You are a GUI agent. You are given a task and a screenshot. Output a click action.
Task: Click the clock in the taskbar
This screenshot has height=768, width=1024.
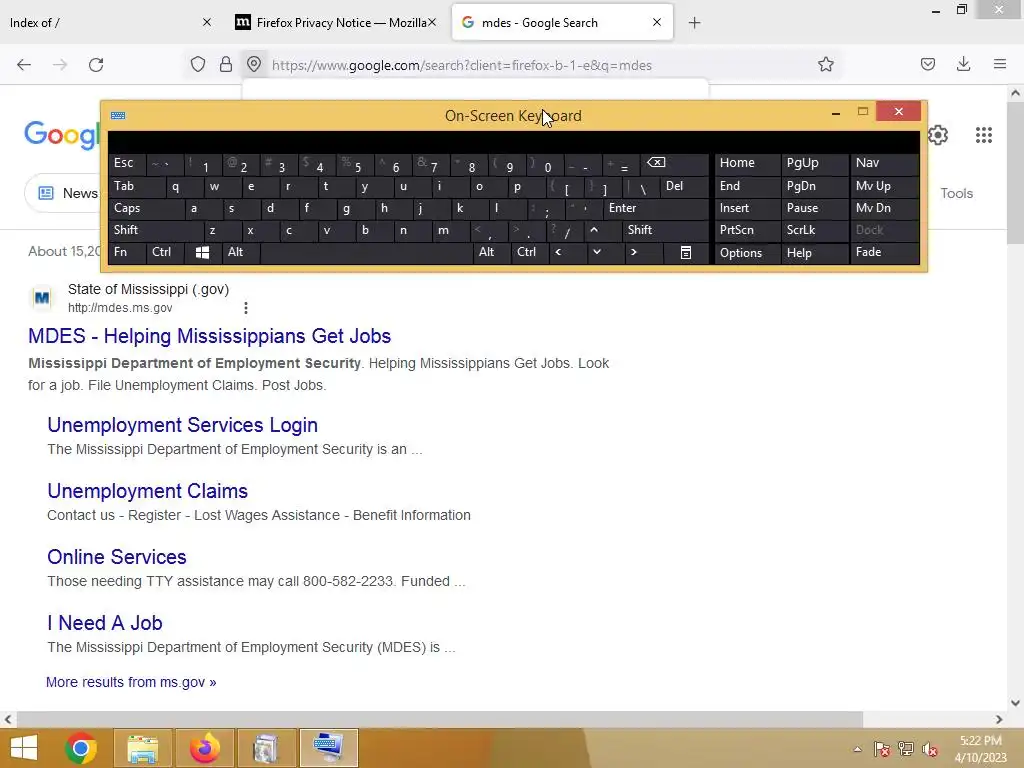coord(980,749)
